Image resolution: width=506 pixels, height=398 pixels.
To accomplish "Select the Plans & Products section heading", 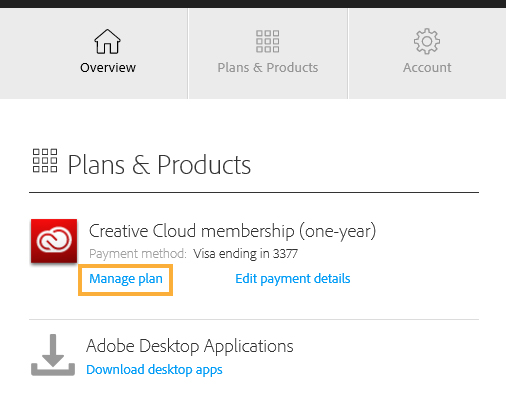I will [159, 165].
